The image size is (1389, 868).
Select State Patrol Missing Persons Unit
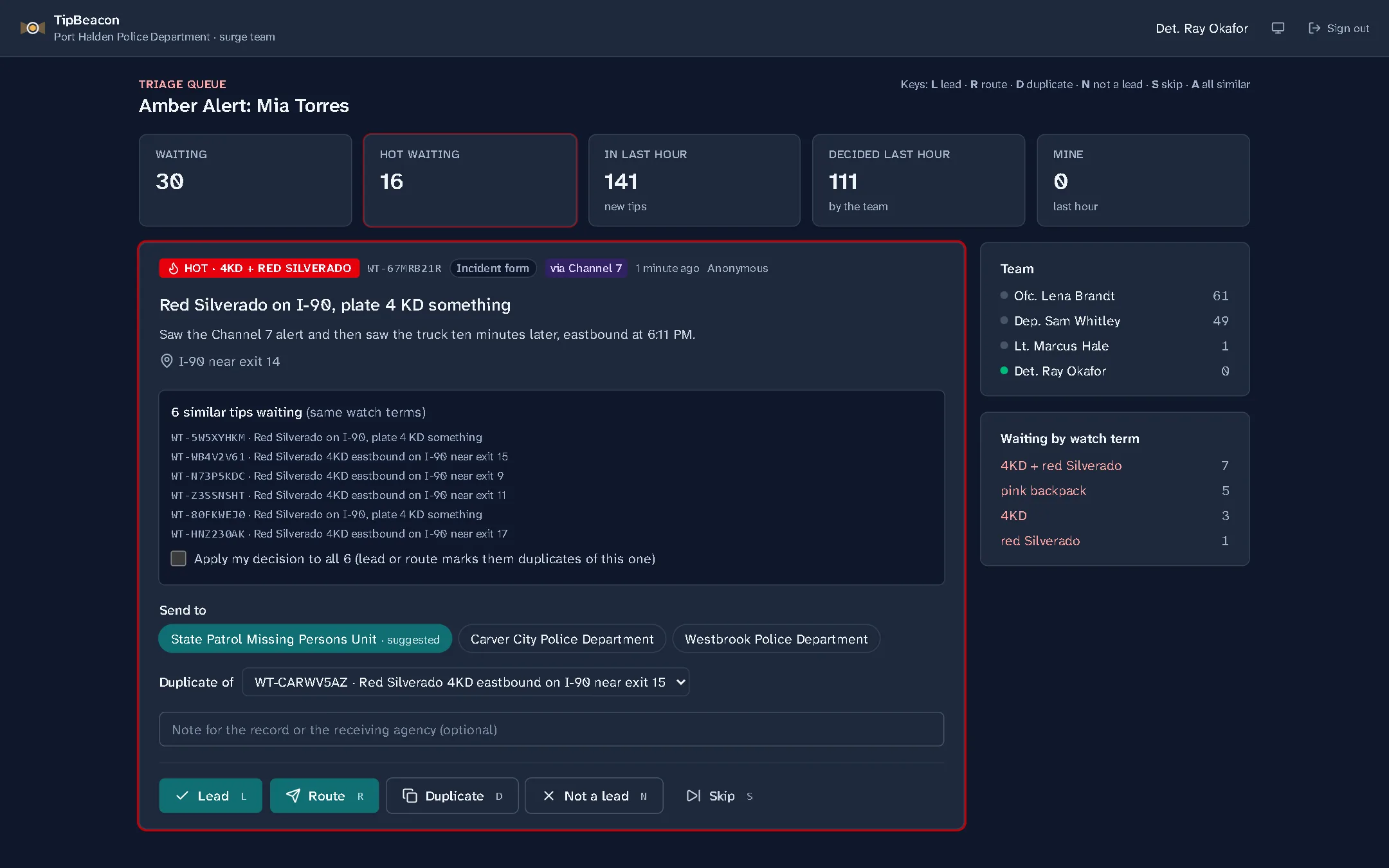pos(305,639)
